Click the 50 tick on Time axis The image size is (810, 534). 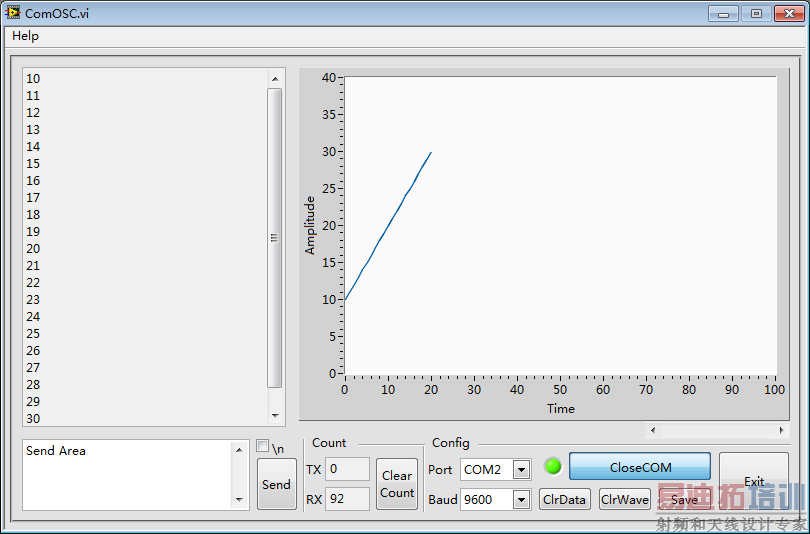[560, 389]
